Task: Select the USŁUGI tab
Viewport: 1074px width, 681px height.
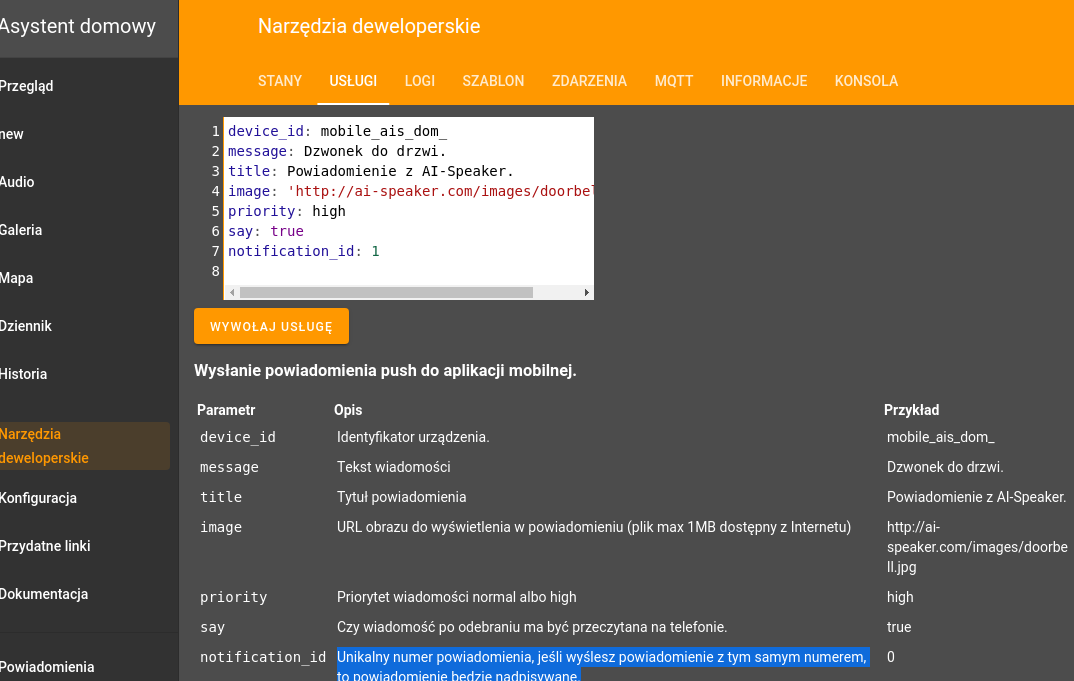Action: [x=353, y=81]
